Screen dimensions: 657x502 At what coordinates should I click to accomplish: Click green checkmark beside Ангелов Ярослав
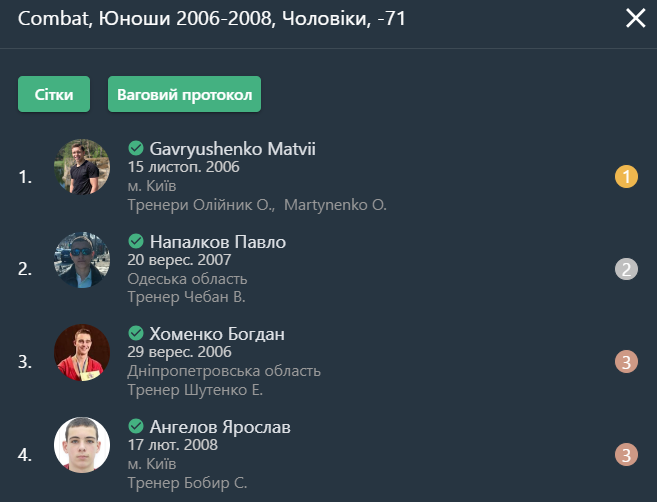tap(136, 426)
